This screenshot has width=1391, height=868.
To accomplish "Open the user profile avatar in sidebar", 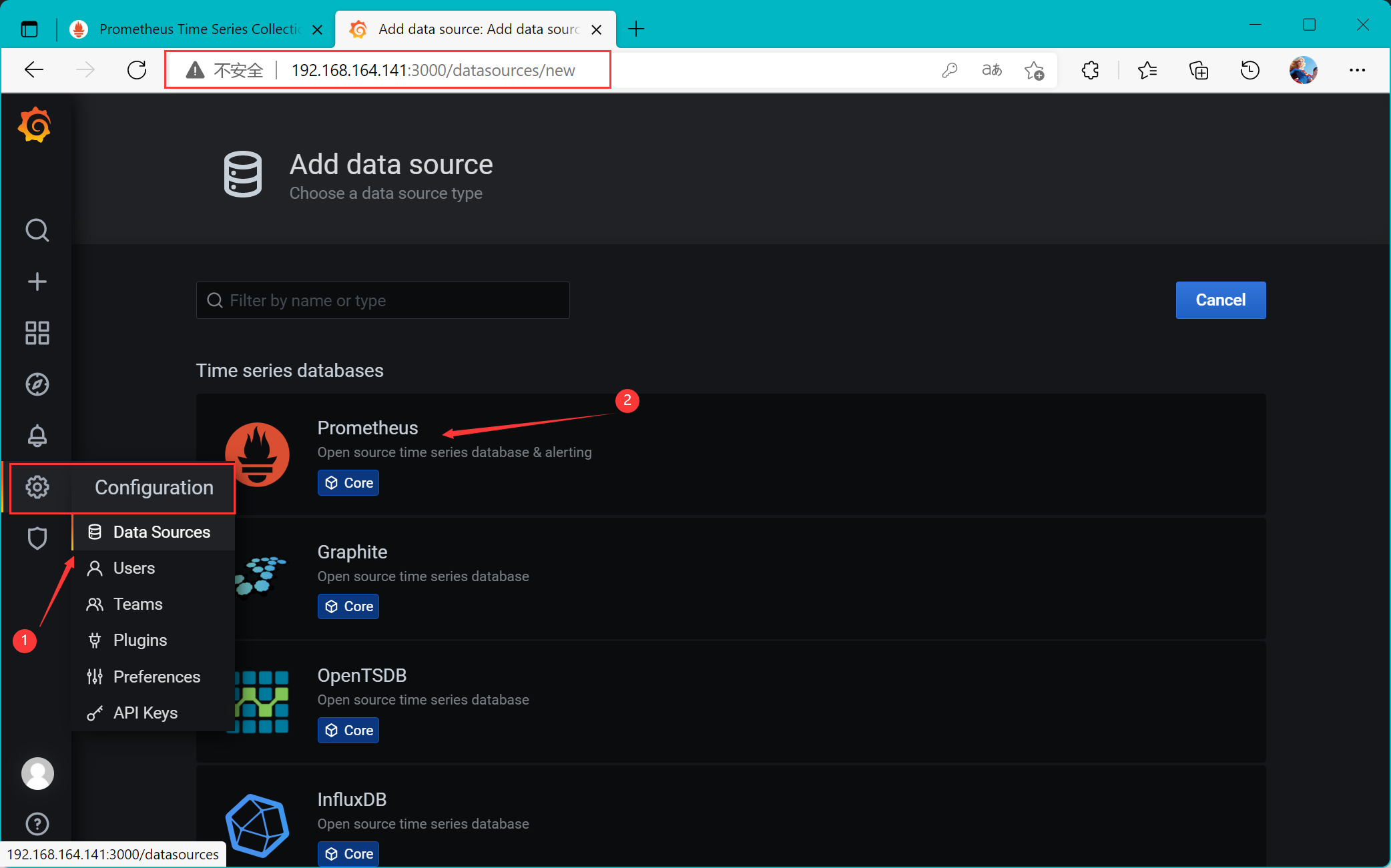I will (37, 773).
